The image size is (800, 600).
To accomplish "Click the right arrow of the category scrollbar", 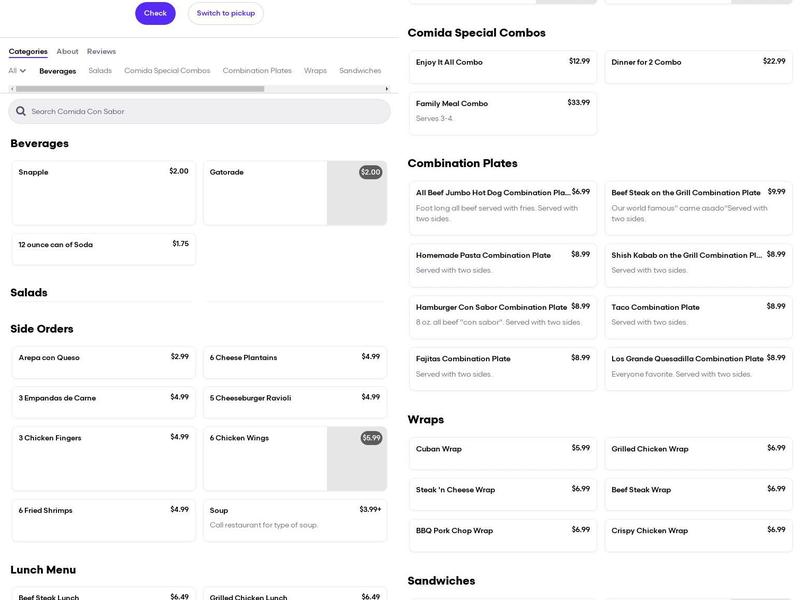I will click(387, 89).
